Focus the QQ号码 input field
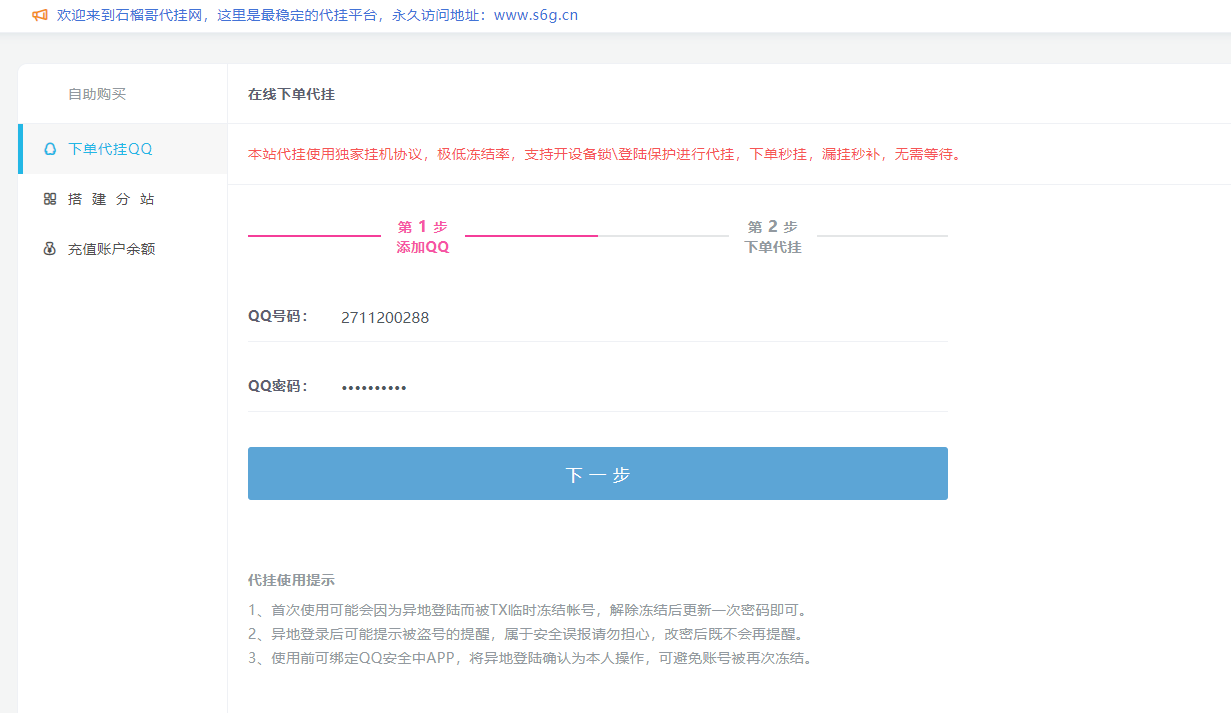1231x713 pixels. (640, 317)
